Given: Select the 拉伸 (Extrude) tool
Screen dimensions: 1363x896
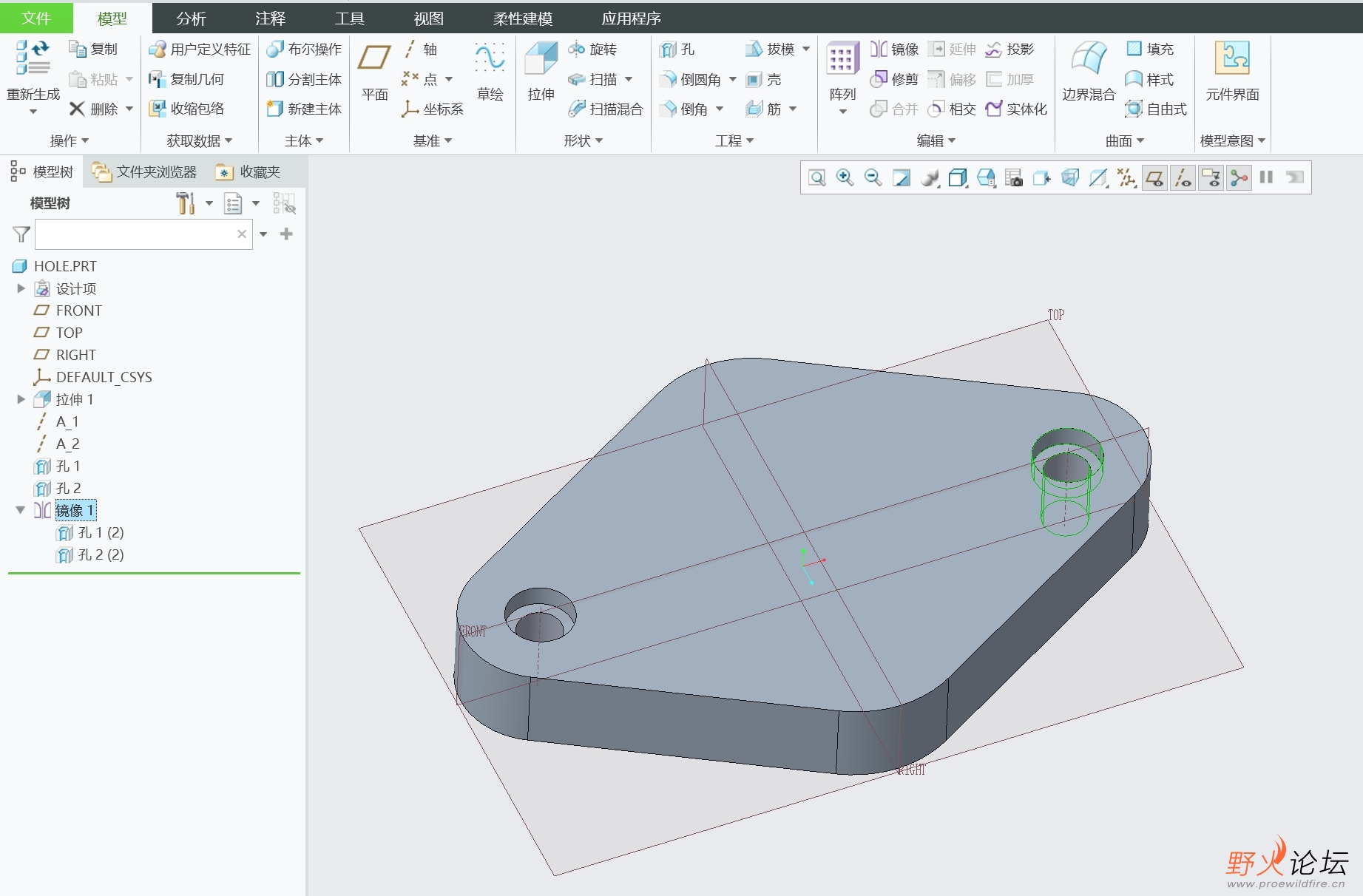Looking at the screenshot, I should coord(541,59).
